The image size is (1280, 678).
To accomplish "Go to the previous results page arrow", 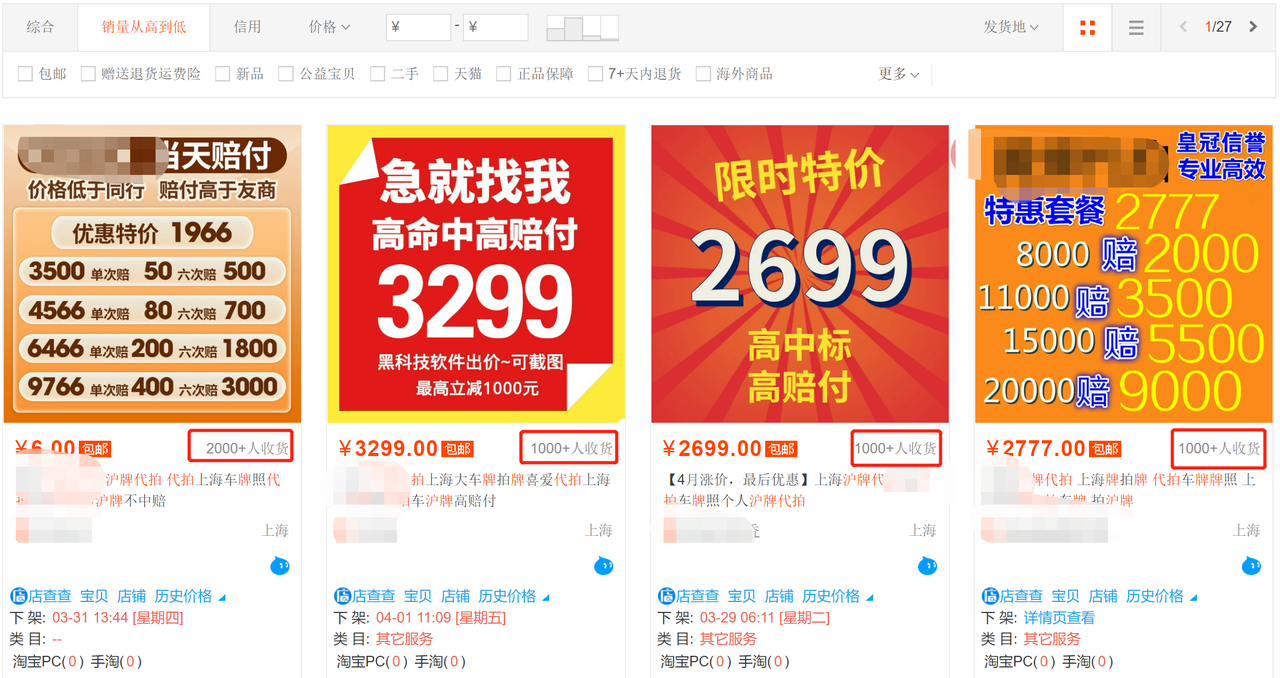I will (1183, 27).
